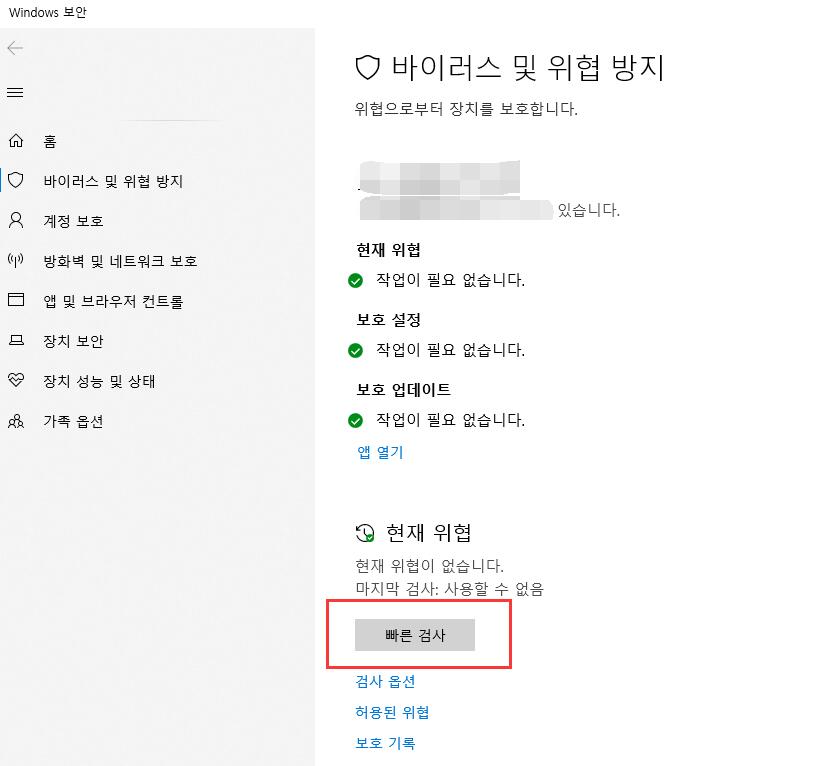Select 바이러스 및 위협 방지 in sidebar
The width and height of the screenshot is (815, 766).
[113, 181]
